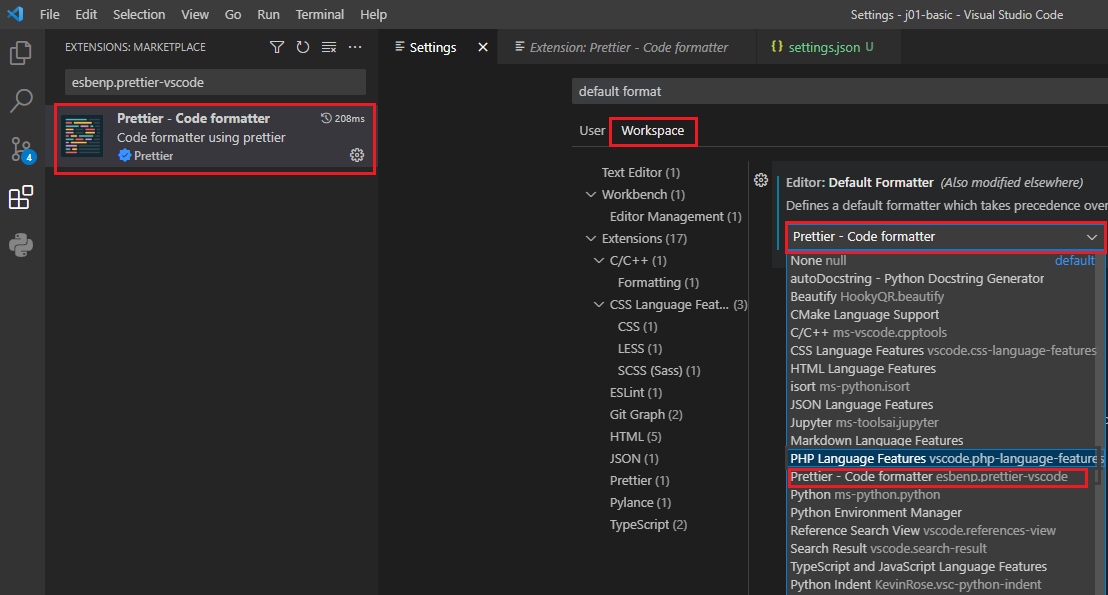Open the Explorer view in activity bar
This screenshot has width=1108, height=595.
coord(21,53)
